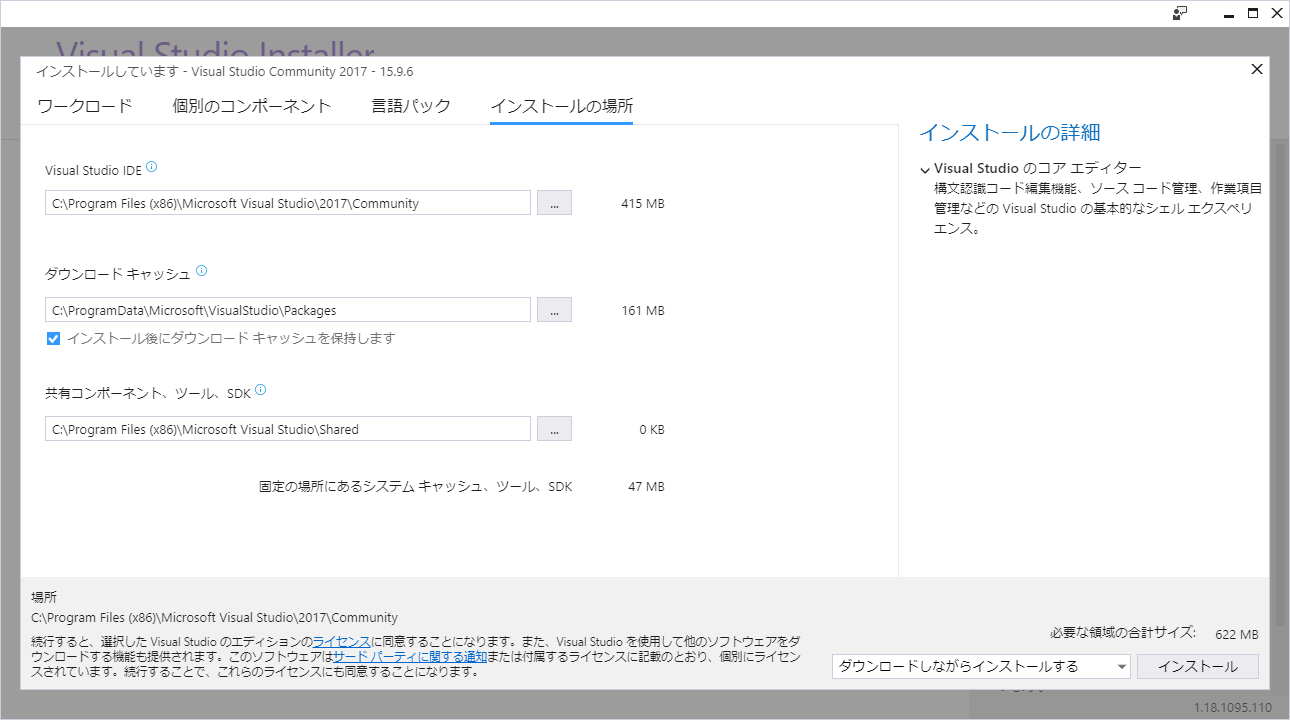This screenshot has width=1290, height=720.
Task: Edit the download cache path field
Action: tap(288, 310)
